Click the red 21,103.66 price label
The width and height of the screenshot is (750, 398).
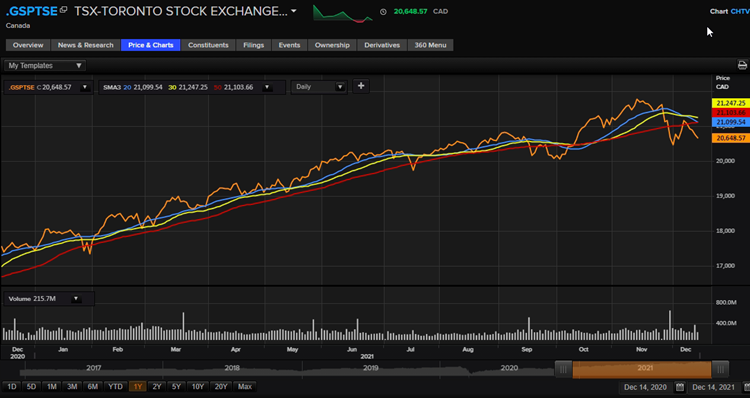click(x=730, y=112)
